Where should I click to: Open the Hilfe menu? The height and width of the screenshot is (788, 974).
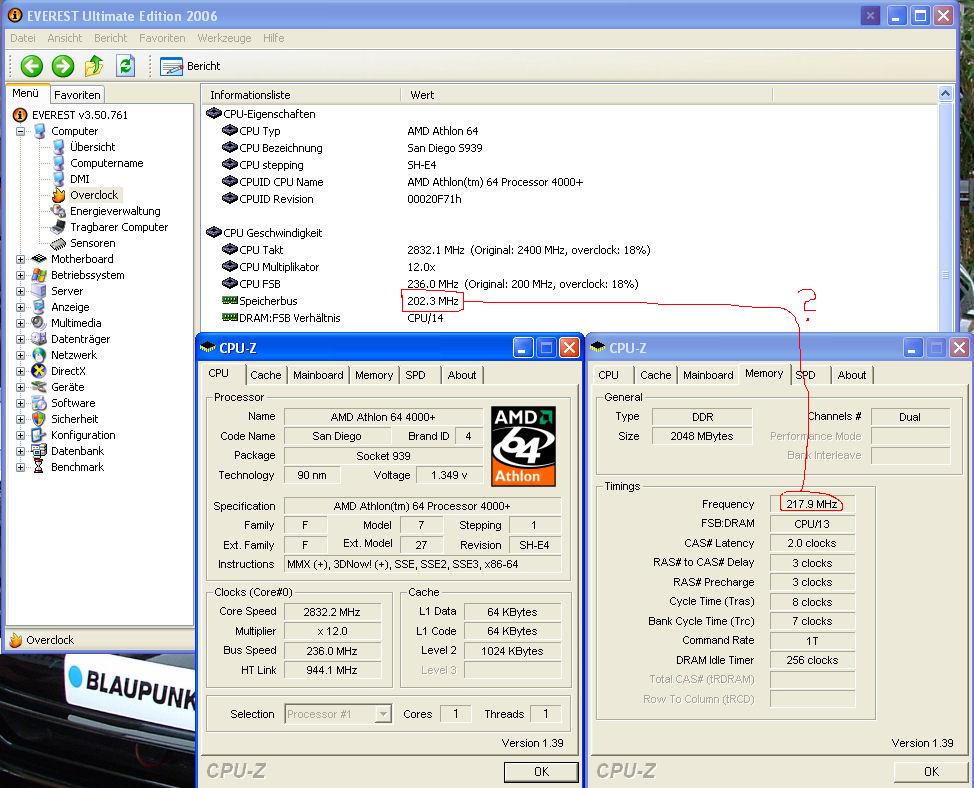273,38
